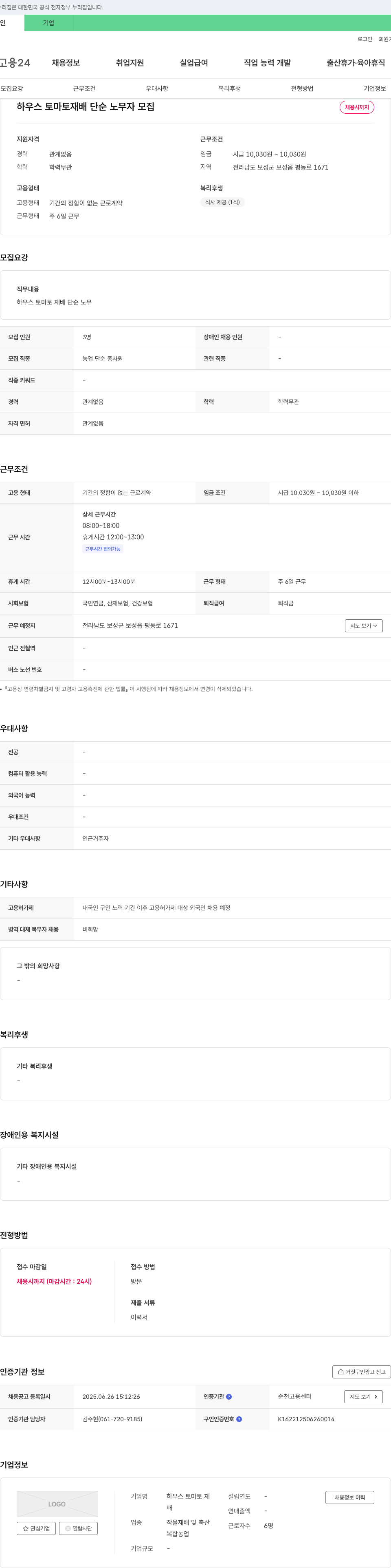Select contact 김주현(061-720-9185)
The height and width of the screenshot is (1568, 391).
click(x=112, y=1419)
